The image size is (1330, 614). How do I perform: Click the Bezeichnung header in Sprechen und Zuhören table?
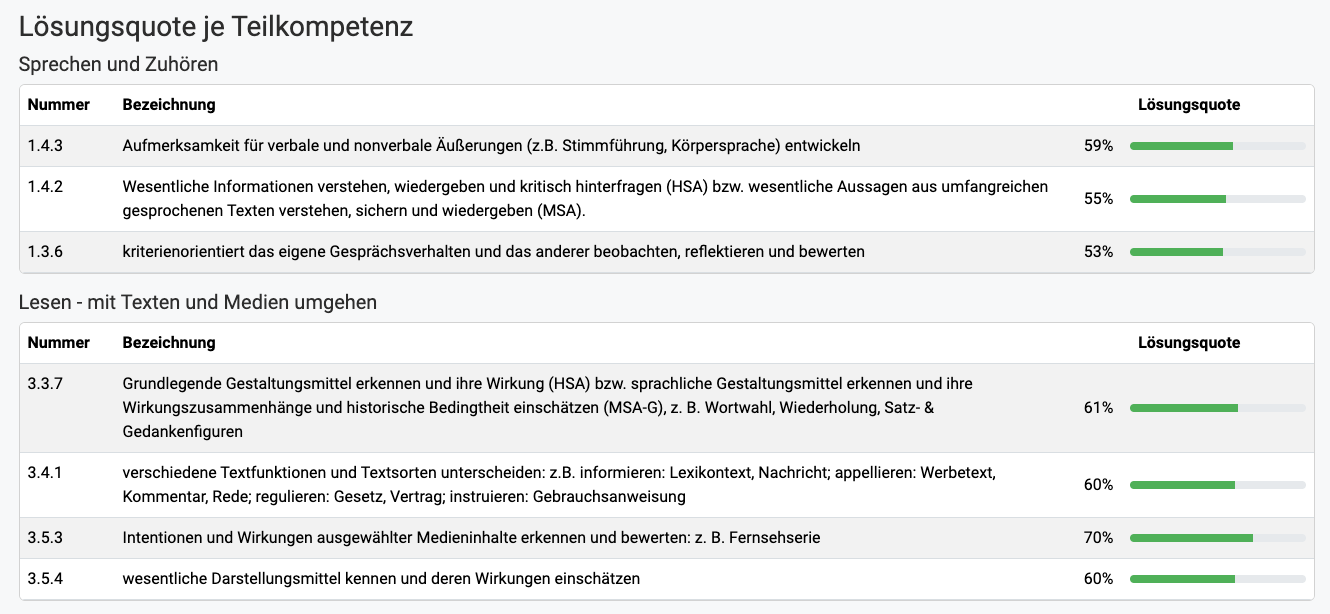[169, 105]
